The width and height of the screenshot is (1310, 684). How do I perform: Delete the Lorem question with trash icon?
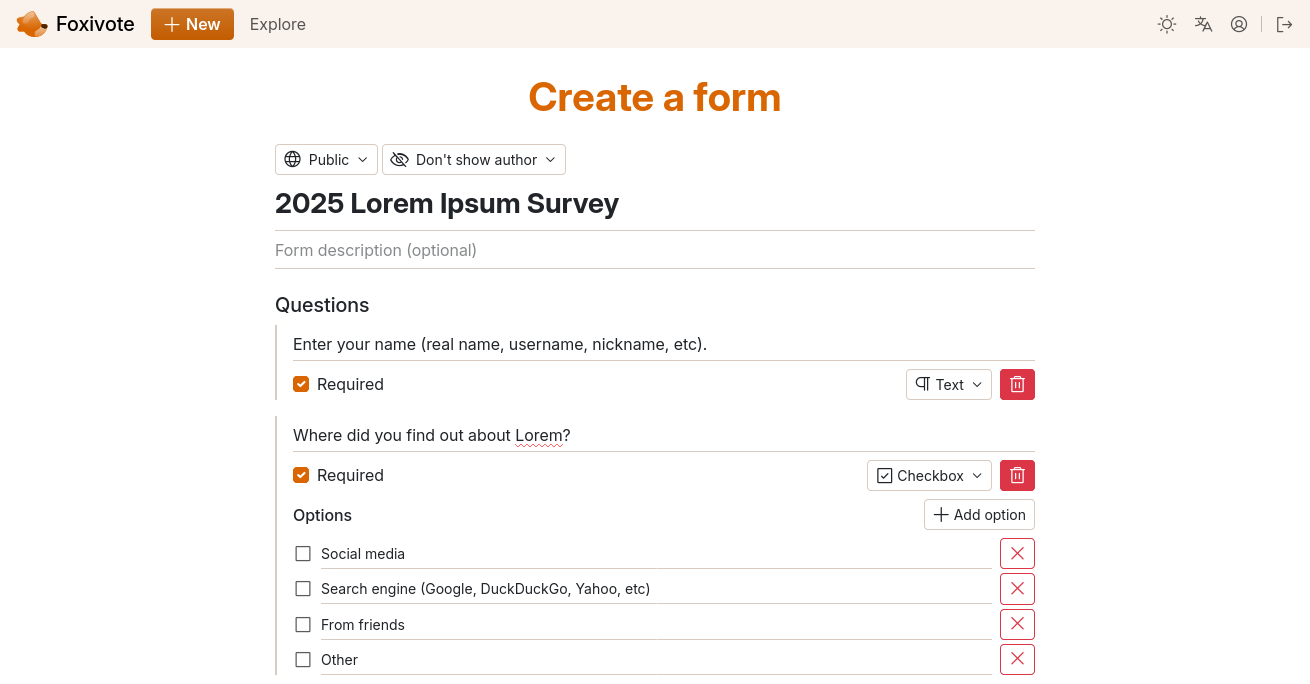point(1017,475)
